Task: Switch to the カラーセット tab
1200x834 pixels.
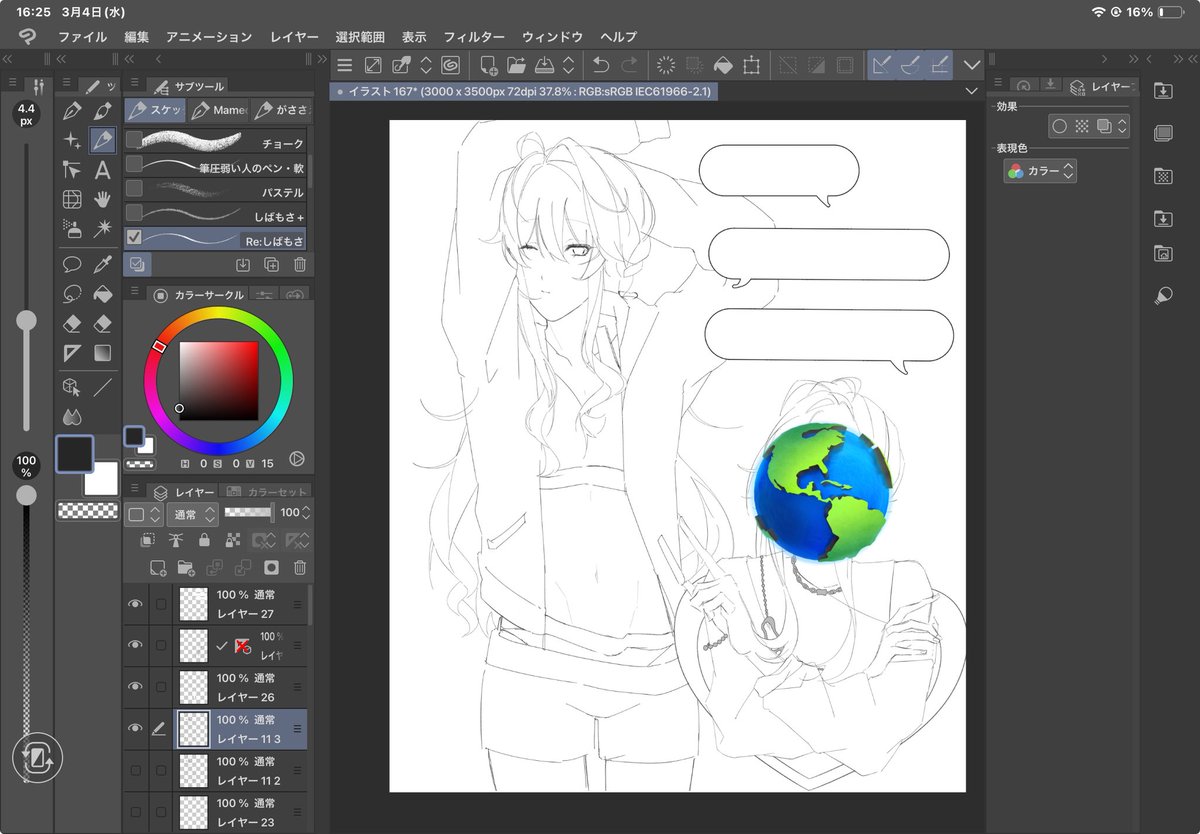Action: coord(278,492)
